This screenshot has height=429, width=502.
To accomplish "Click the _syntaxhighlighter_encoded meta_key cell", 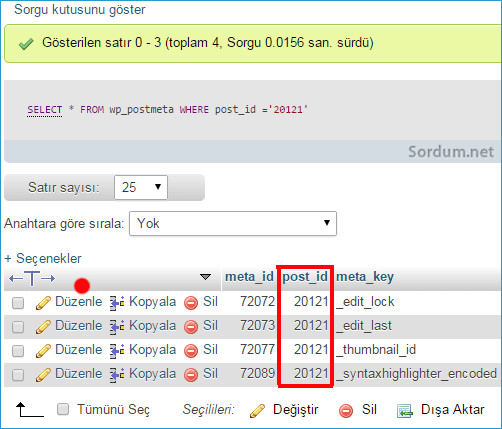I will click(x=417, y=374).
